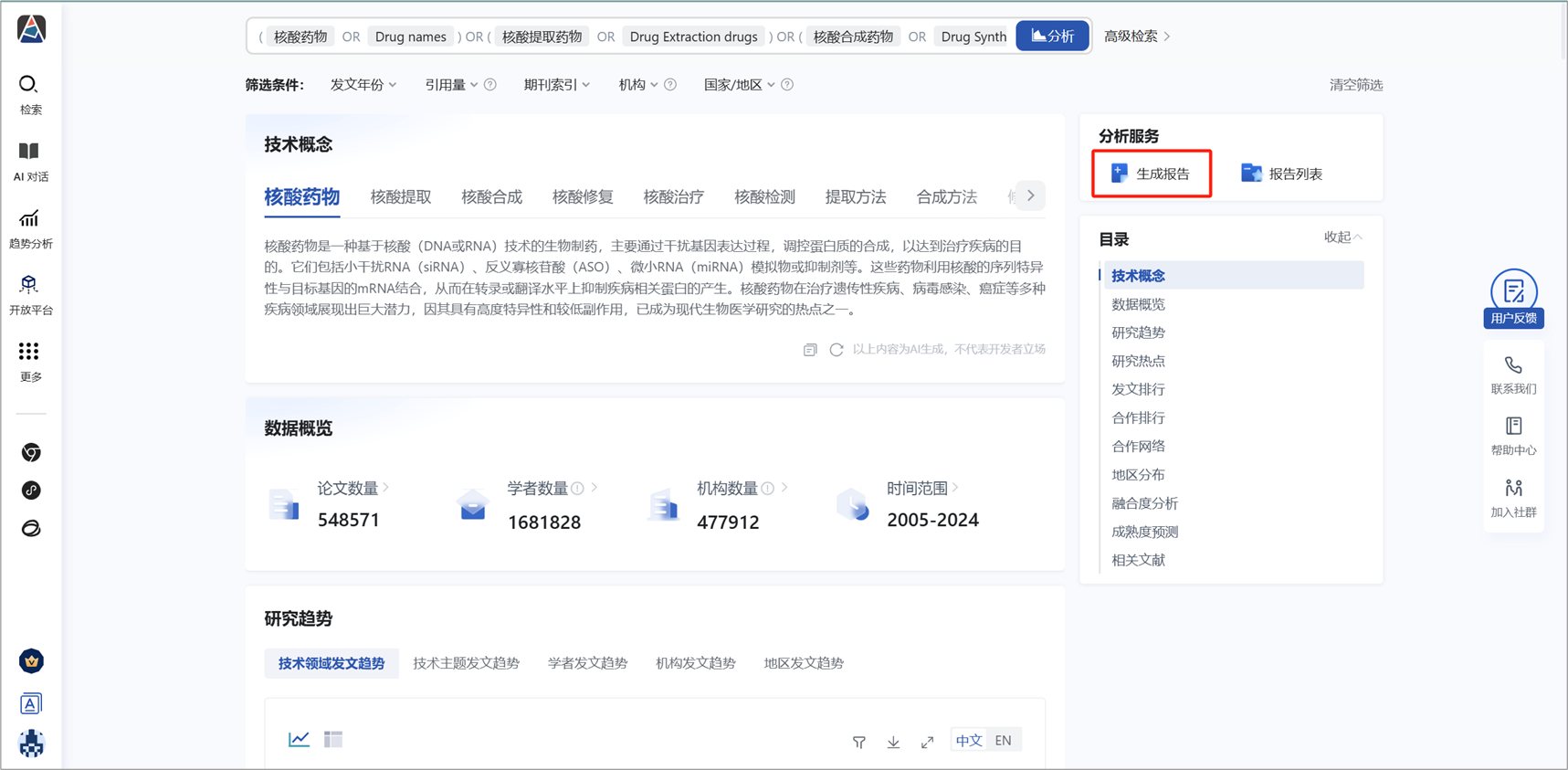1568x770 pixels.
Task: Switch to 地区发文趋势 tab
Action: 804,663
